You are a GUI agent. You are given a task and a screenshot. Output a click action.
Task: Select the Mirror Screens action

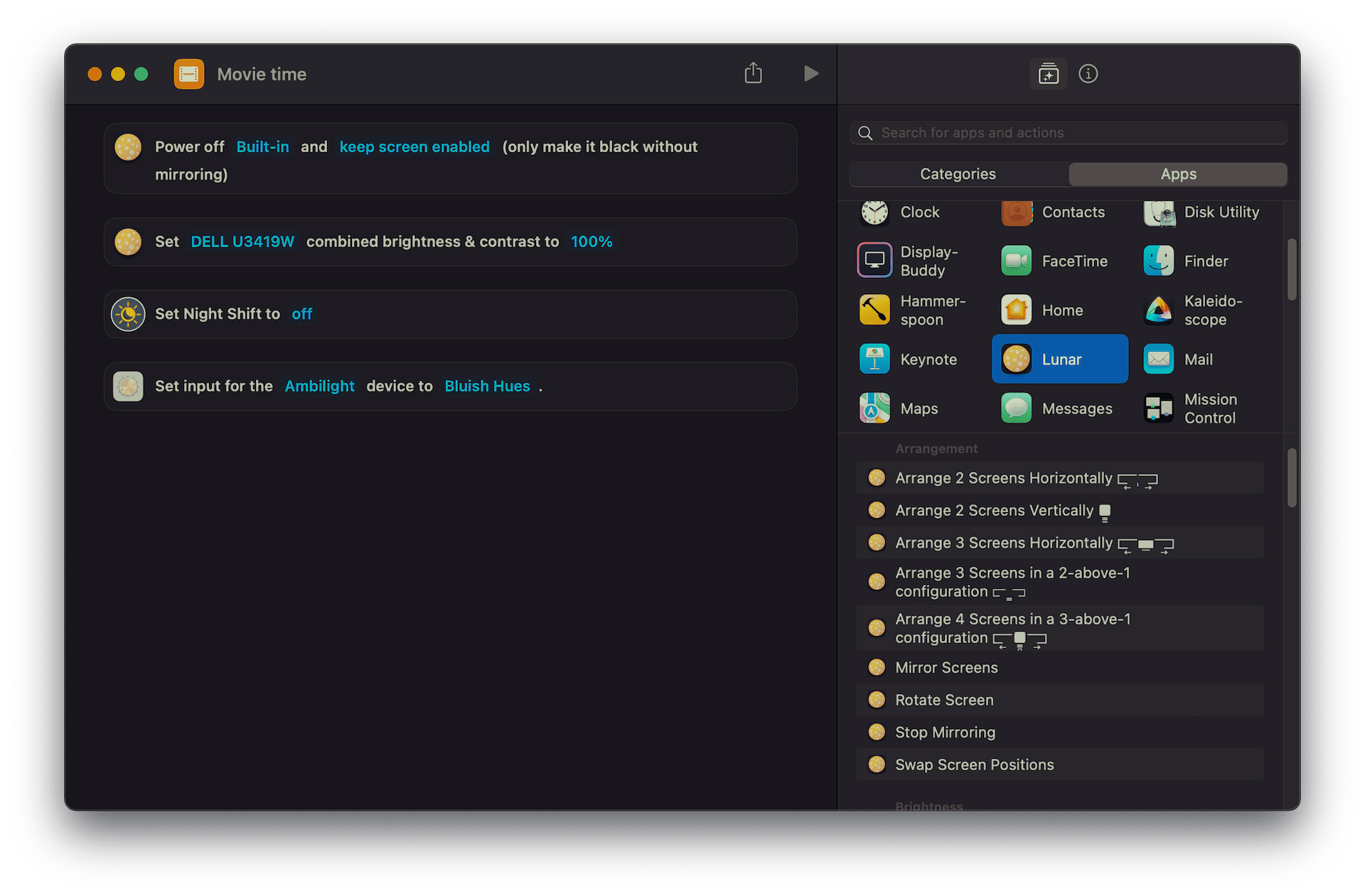tap(946, 667)
